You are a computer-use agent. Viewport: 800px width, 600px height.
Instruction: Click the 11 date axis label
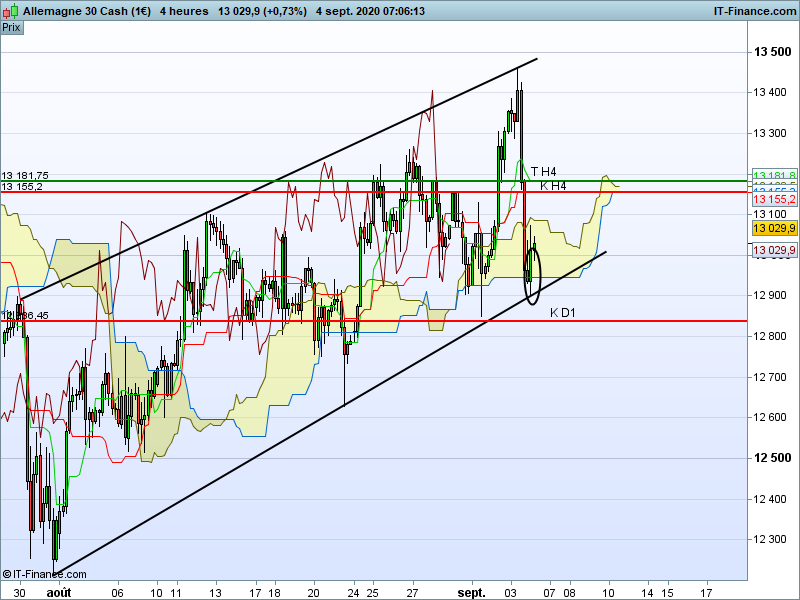[176, 593]
